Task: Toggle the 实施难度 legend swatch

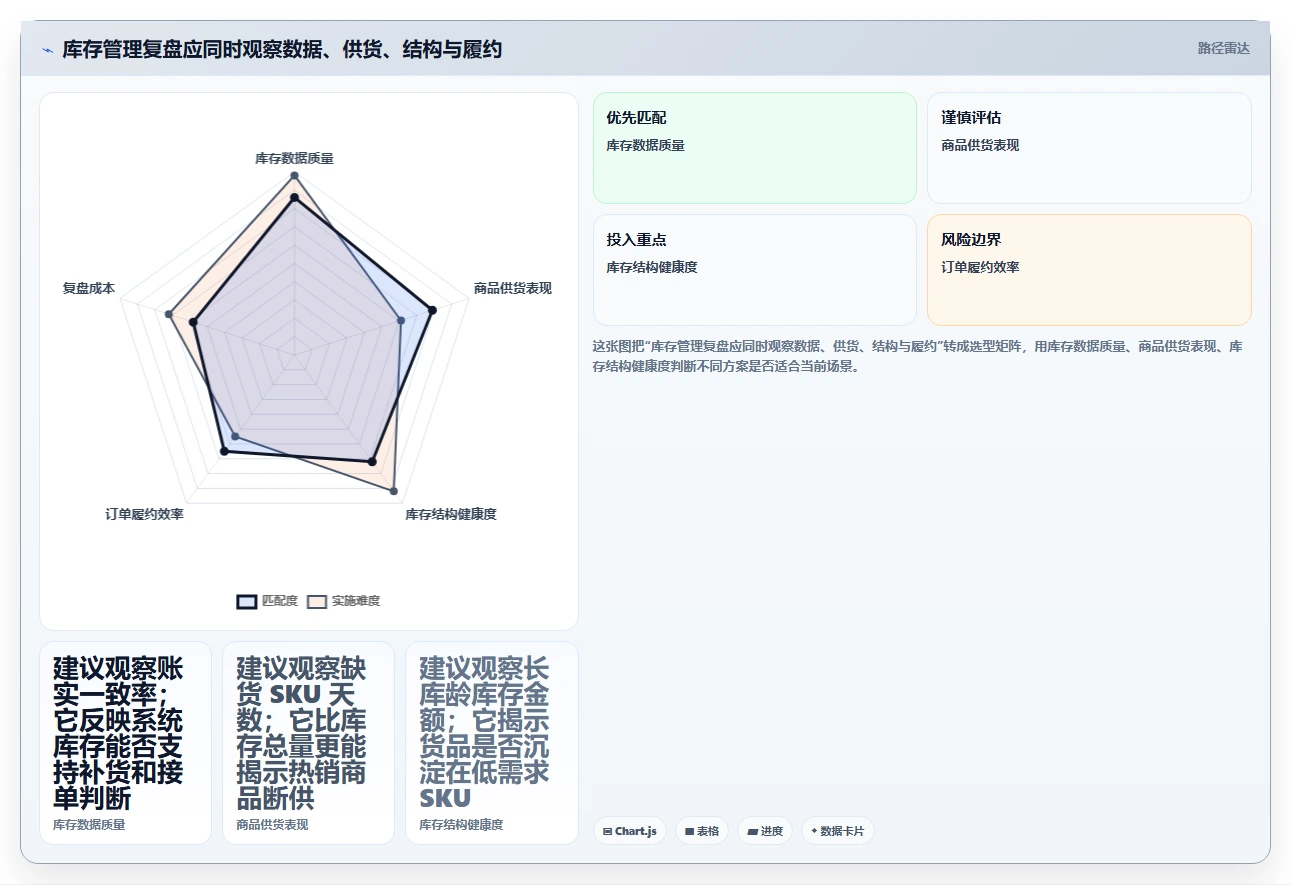Action: [317, 601]
